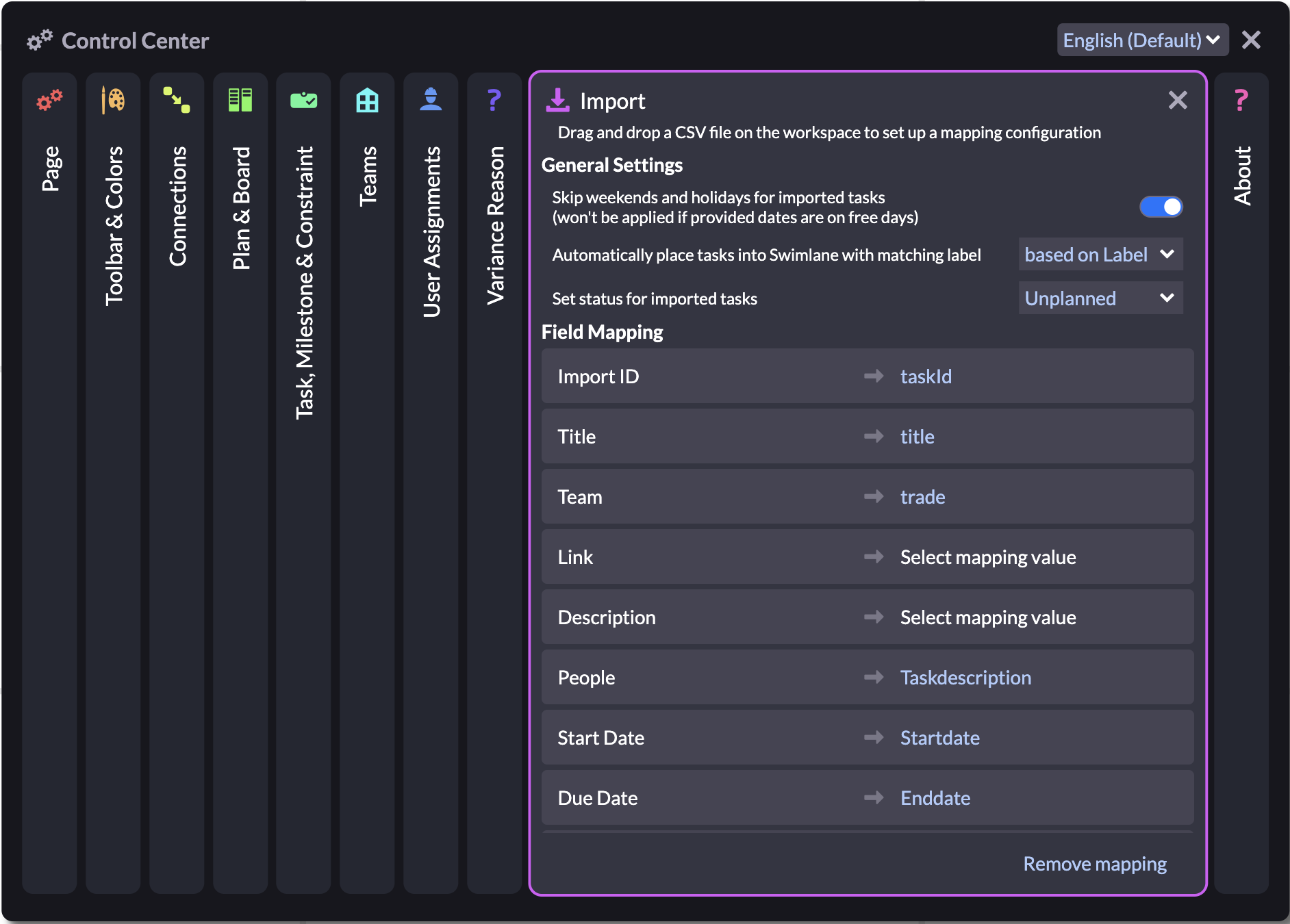Click the User Assignments person icon
The width and height of the screenshot is (1290, 924).
[x=431, y=100]
